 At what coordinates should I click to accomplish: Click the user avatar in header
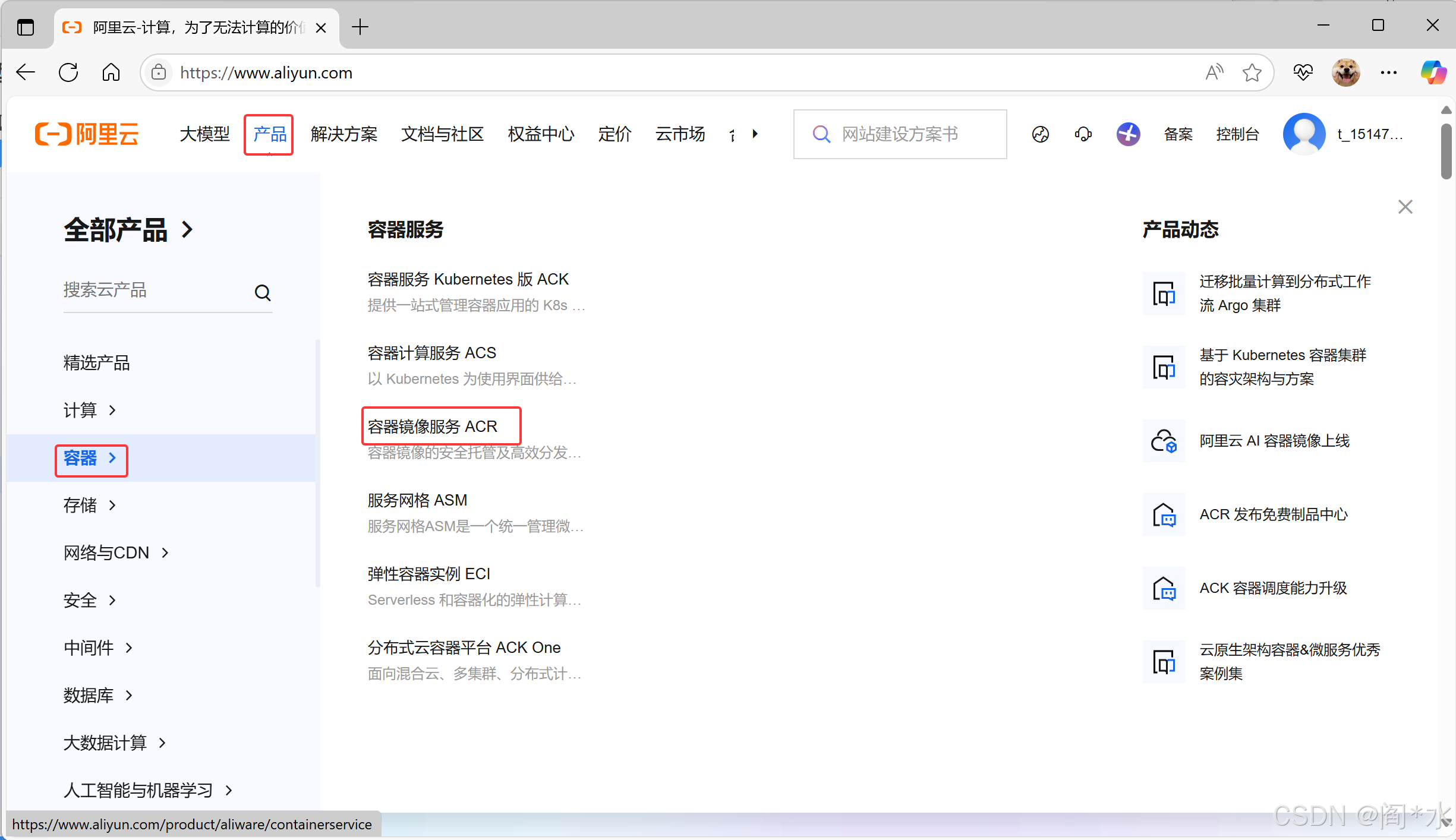(1304, 134)
